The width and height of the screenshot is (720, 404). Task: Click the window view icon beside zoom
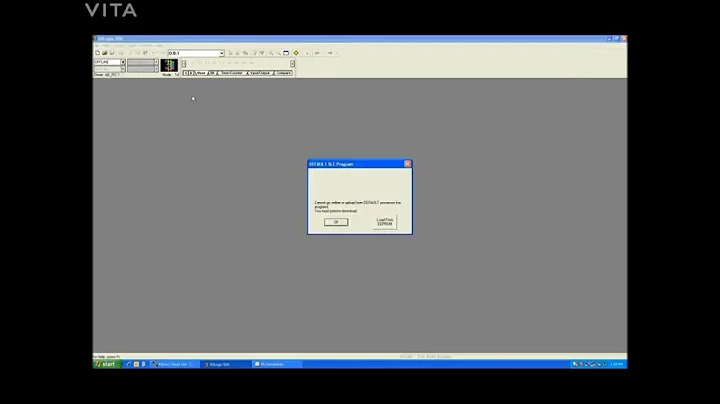pos(286,53)
